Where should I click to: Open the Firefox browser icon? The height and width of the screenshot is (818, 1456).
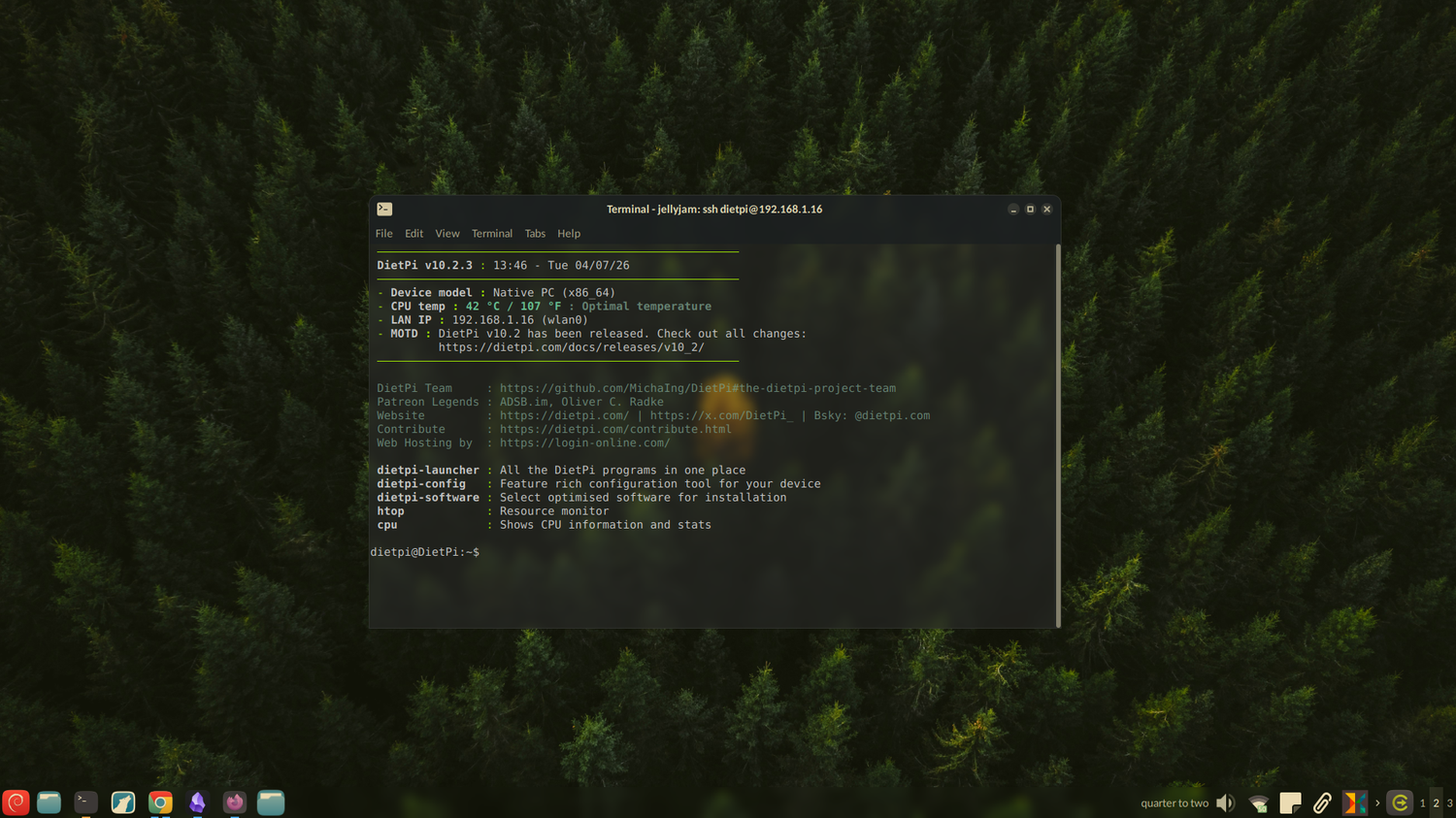(x=234, y=802)
